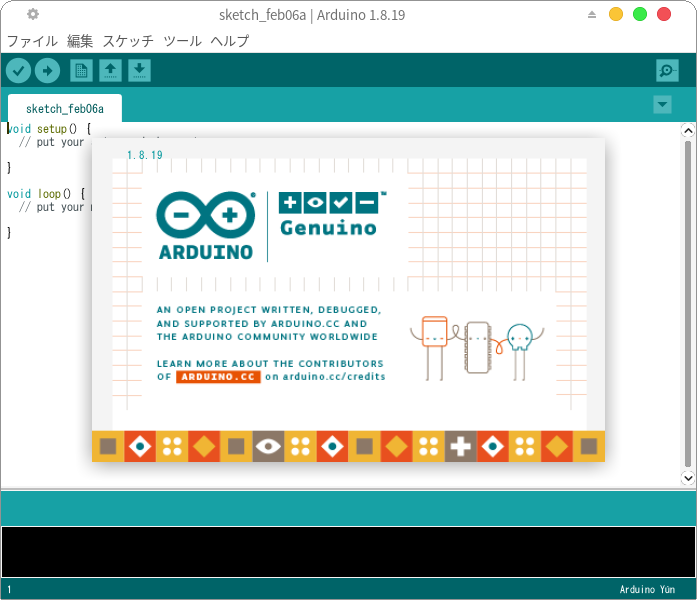Open the スケッチ menu
The width and height of the screenshot is (697, 600).
tap(128, 41)
